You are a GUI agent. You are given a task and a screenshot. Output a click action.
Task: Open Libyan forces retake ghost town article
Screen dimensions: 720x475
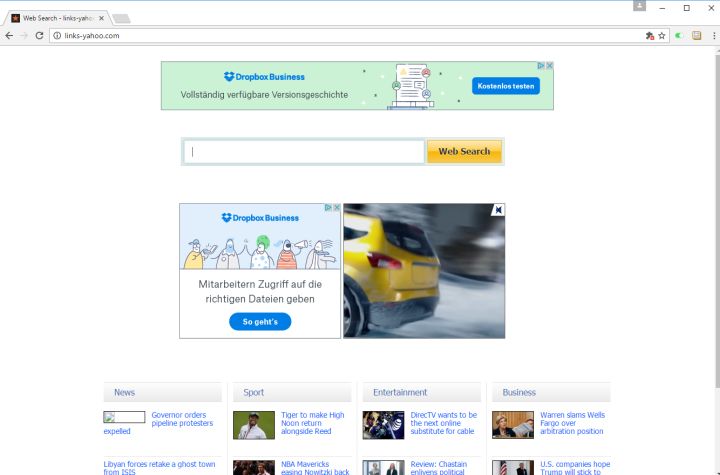coord(159,468)
